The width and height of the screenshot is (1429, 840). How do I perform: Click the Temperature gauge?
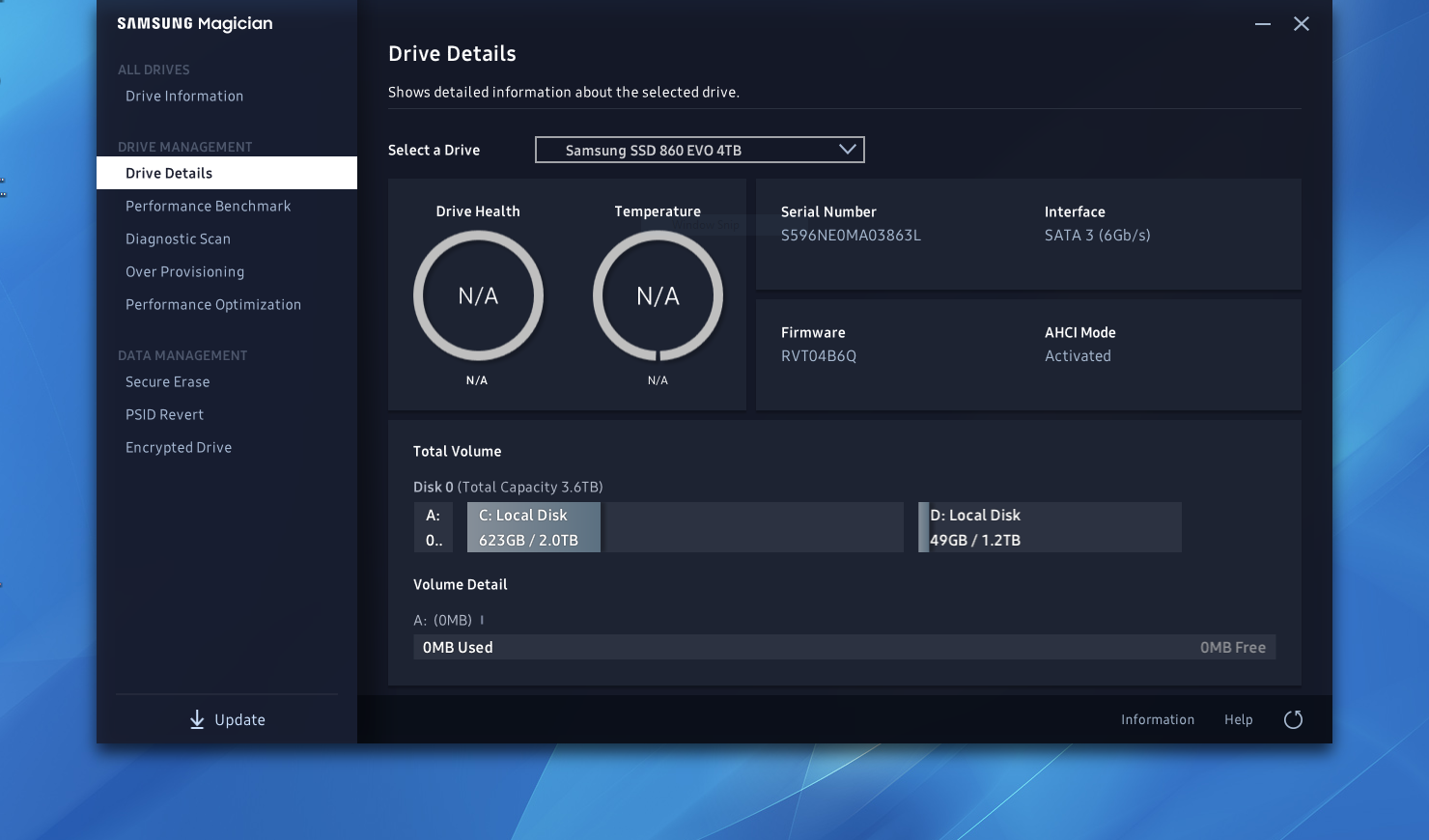coord(658,295)
